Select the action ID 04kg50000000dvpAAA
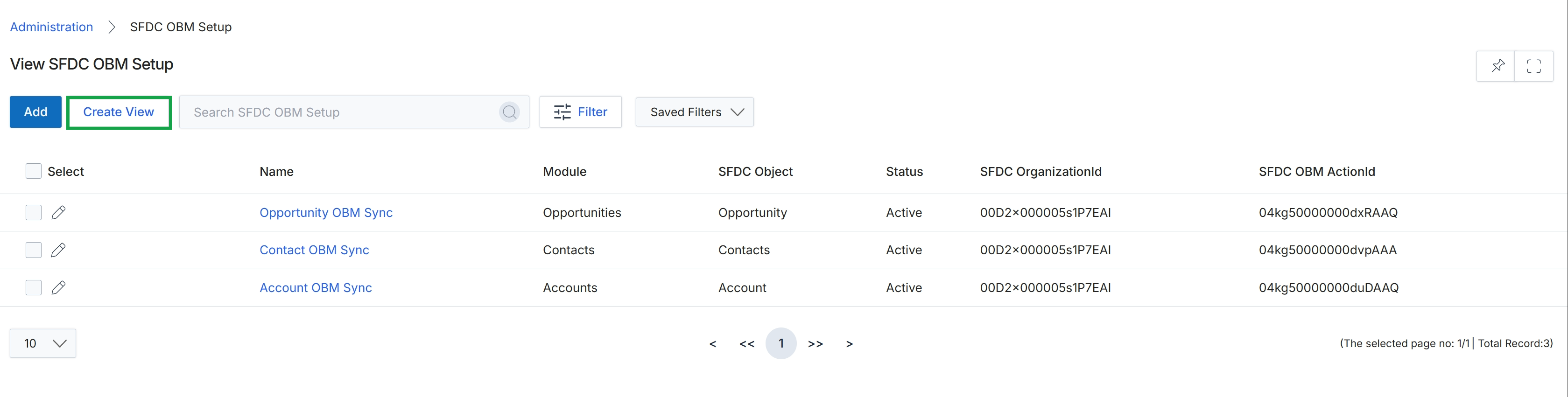This screenshot has height=397, width=1568. pos(1328,250)
